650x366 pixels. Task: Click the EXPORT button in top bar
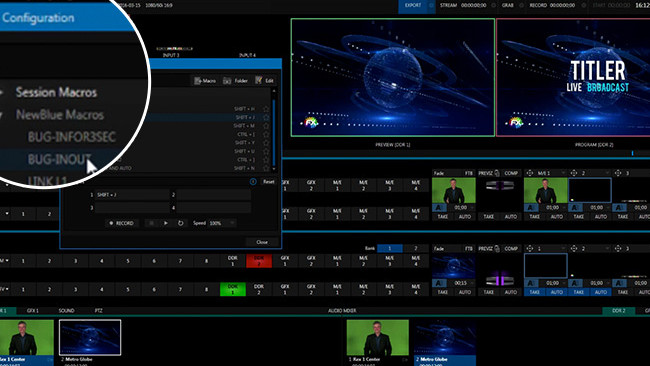413,5
